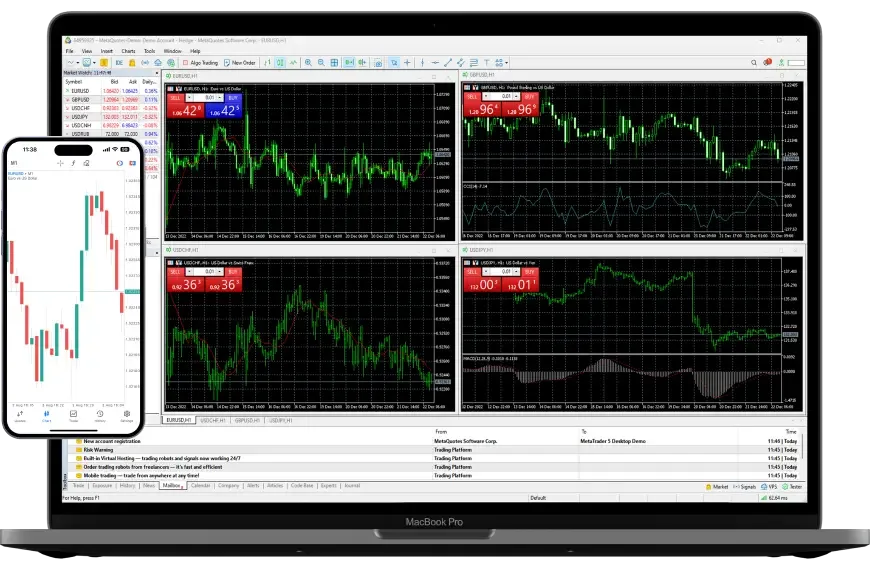Image resolution: width=875 pixels, height=576 pixels.
Task: Open the toolbar search magnifier
Action: [x=754, y=63]
